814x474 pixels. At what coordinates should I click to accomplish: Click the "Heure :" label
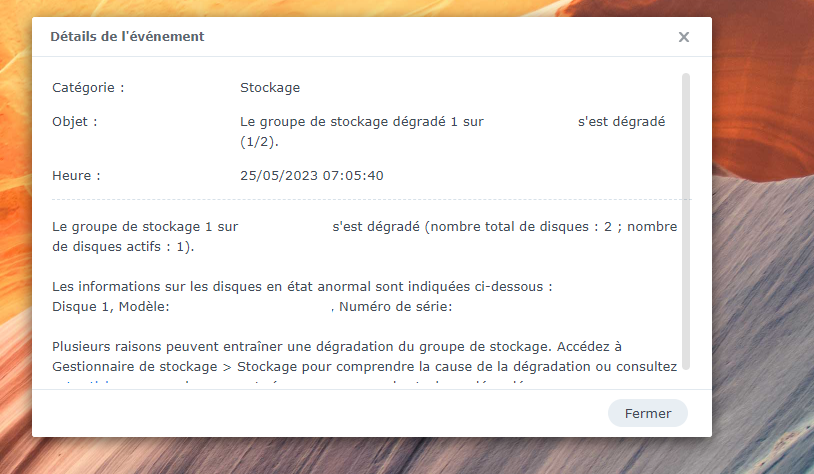(76, 175)
